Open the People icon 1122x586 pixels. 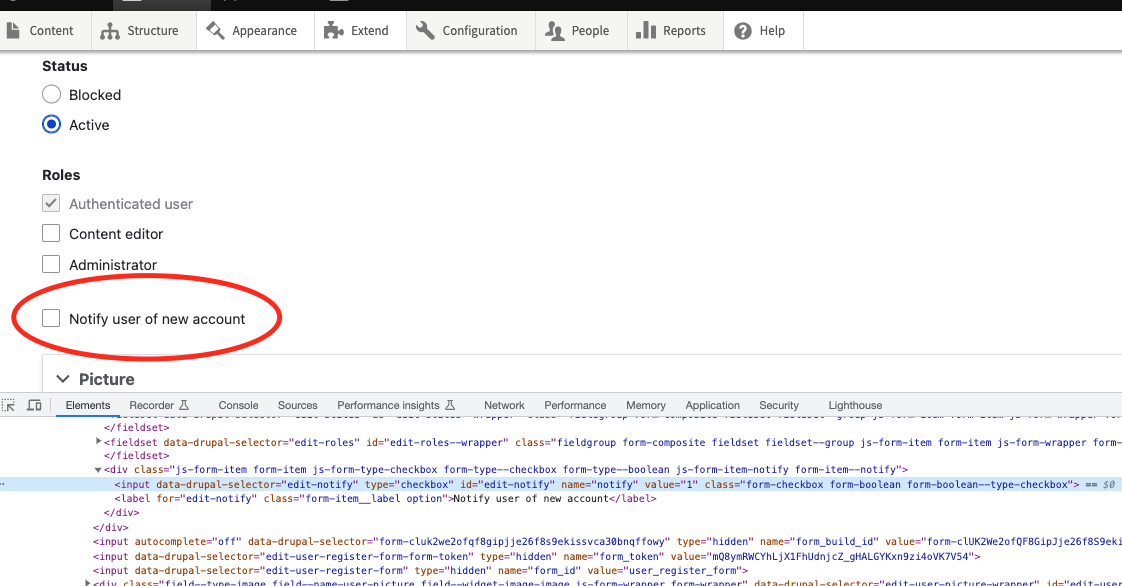554,30
